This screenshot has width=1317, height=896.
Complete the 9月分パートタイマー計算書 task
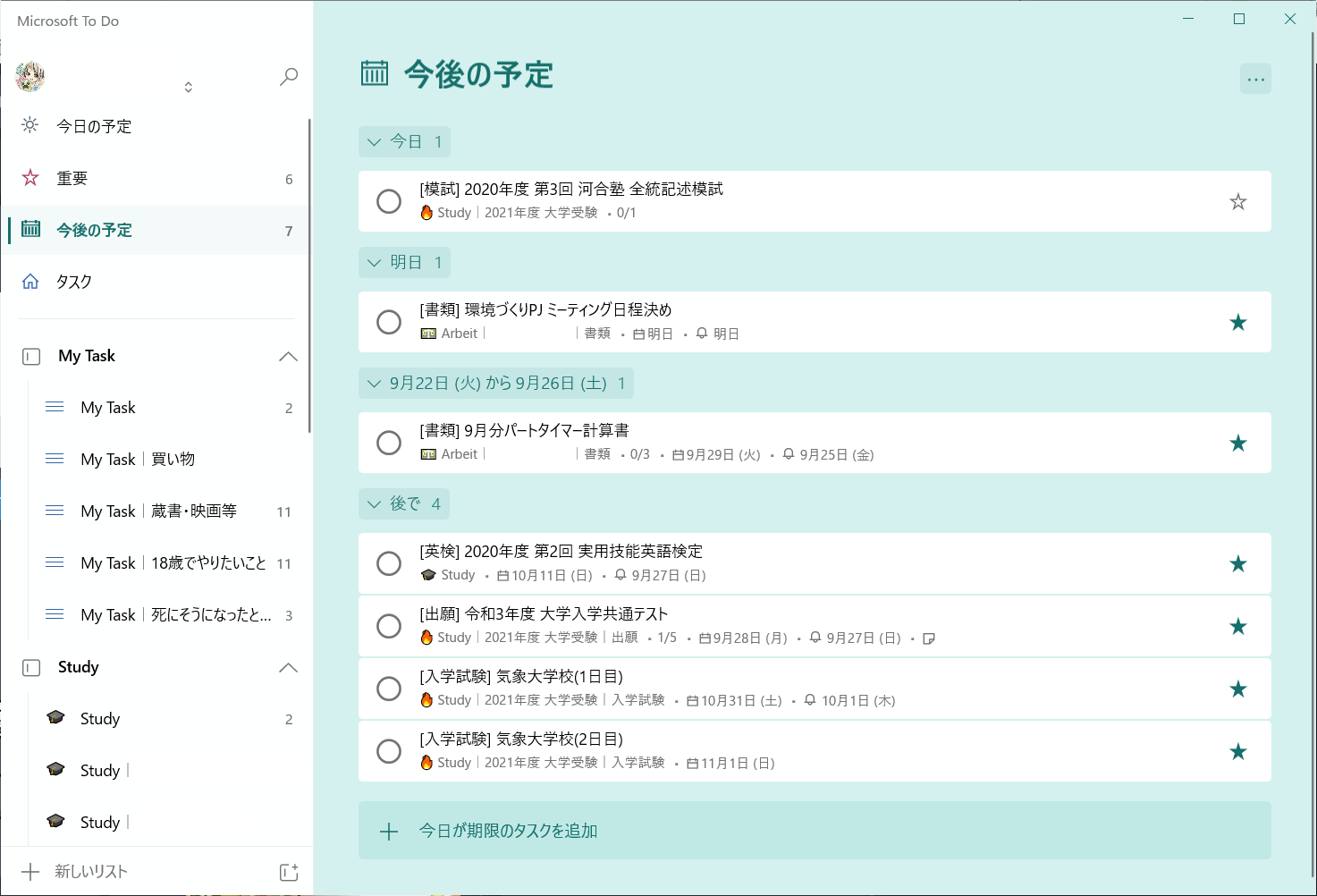coord(389,444)
